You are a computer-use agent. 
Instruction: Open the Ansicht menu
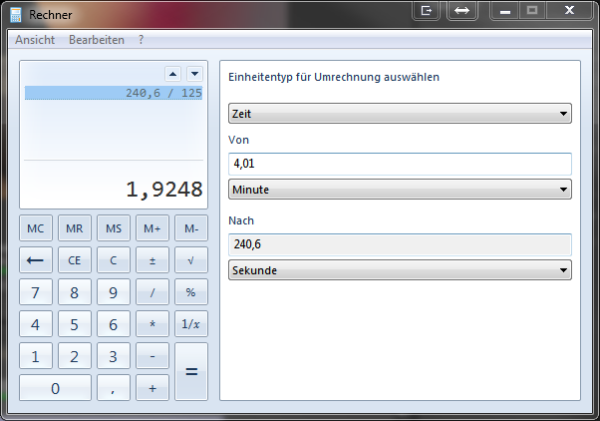point(35,40)
